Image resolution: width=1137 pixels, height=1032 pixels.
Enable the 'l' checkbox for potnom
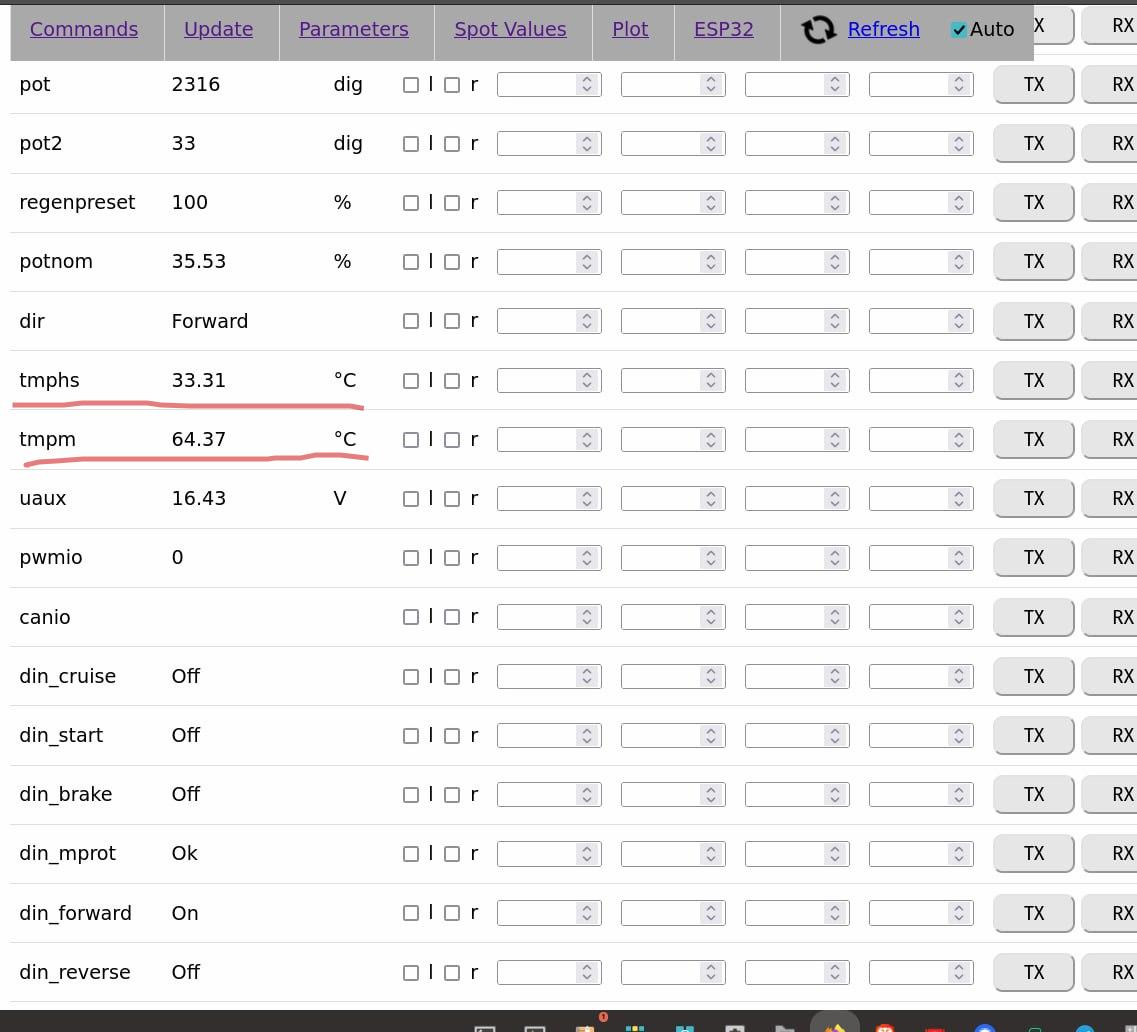tap(411, 262)
